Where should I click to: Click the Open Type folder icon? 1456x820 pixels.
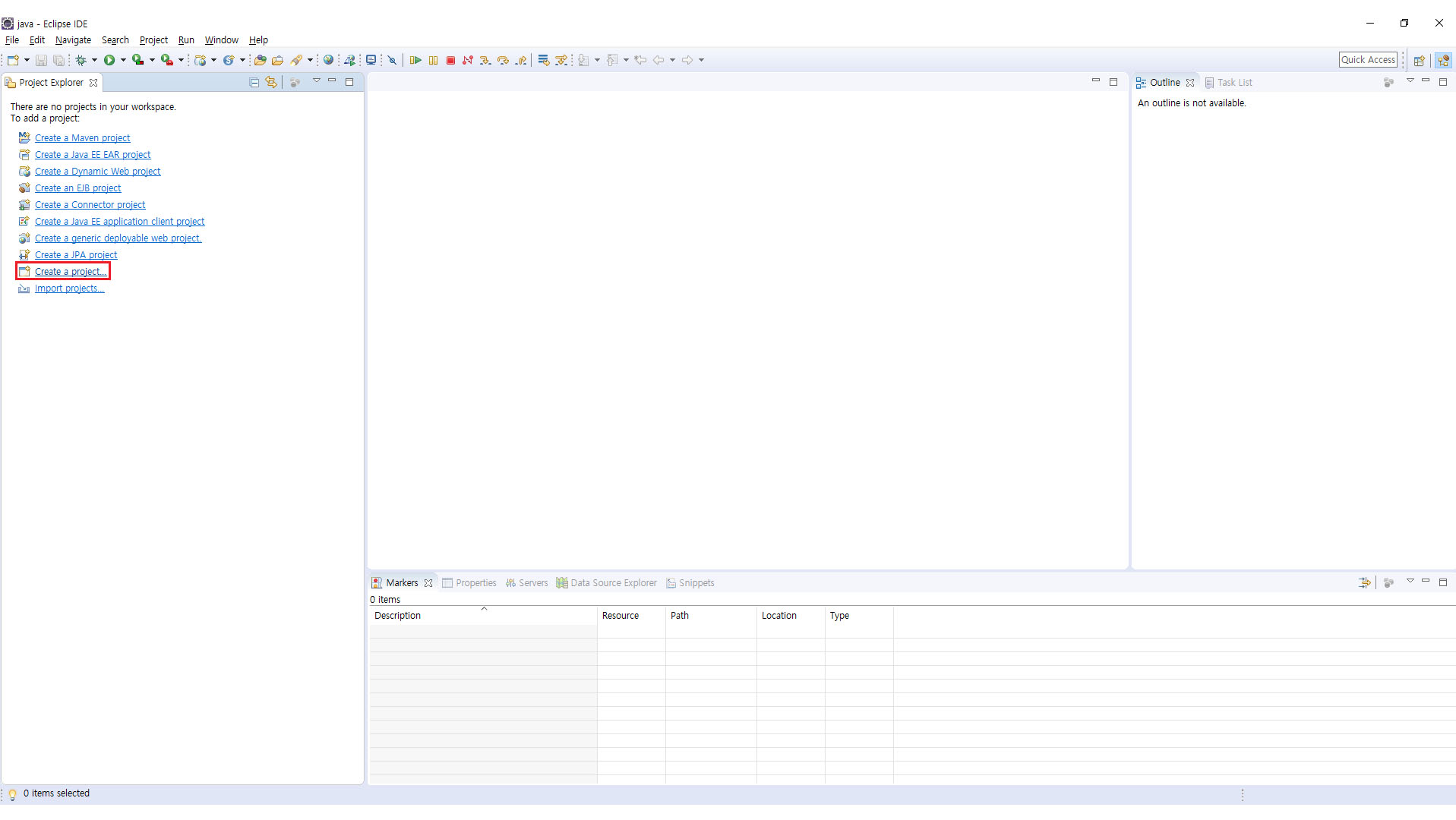pos(260,60)
